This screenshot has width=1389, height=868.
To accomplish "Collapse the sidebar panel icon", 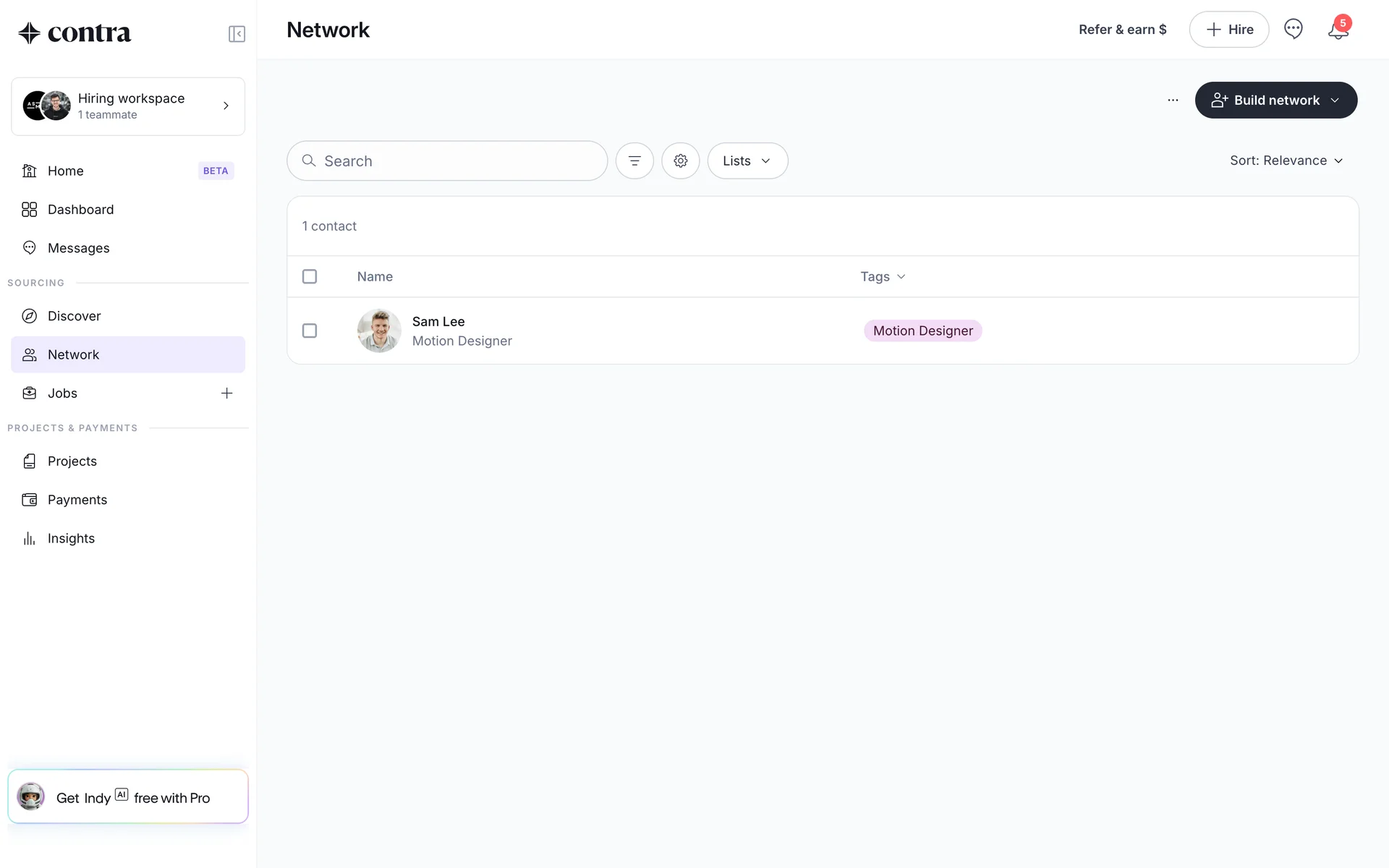I will [237, 34].
